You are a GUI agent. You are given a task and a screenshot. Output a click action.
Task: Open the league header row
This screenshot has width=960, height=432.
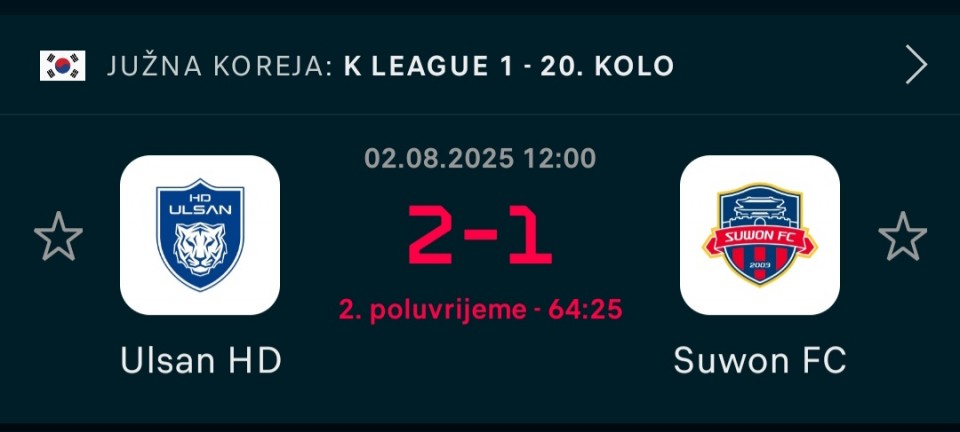480,65
